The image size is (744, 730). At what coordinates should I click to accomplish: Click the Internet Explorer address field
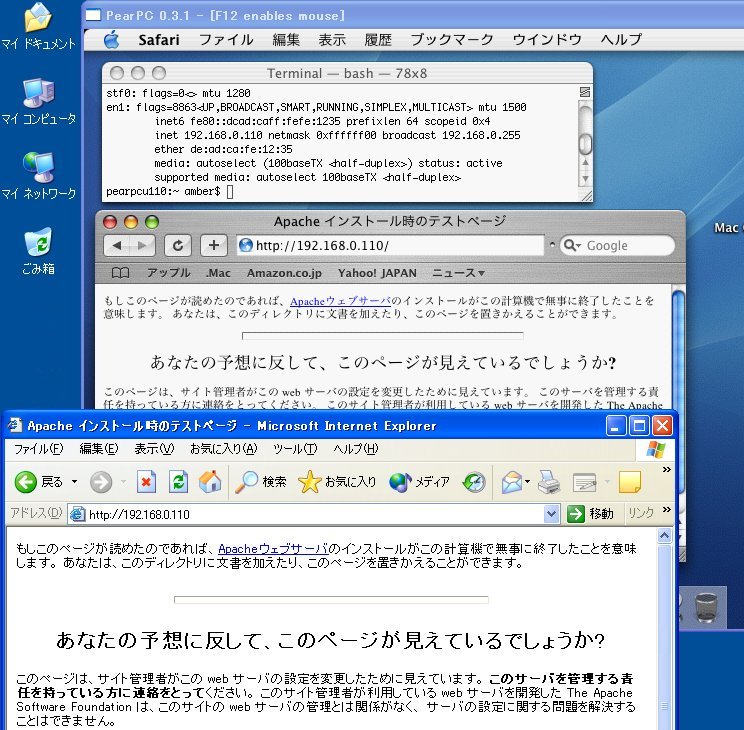[x=313, y=515]
